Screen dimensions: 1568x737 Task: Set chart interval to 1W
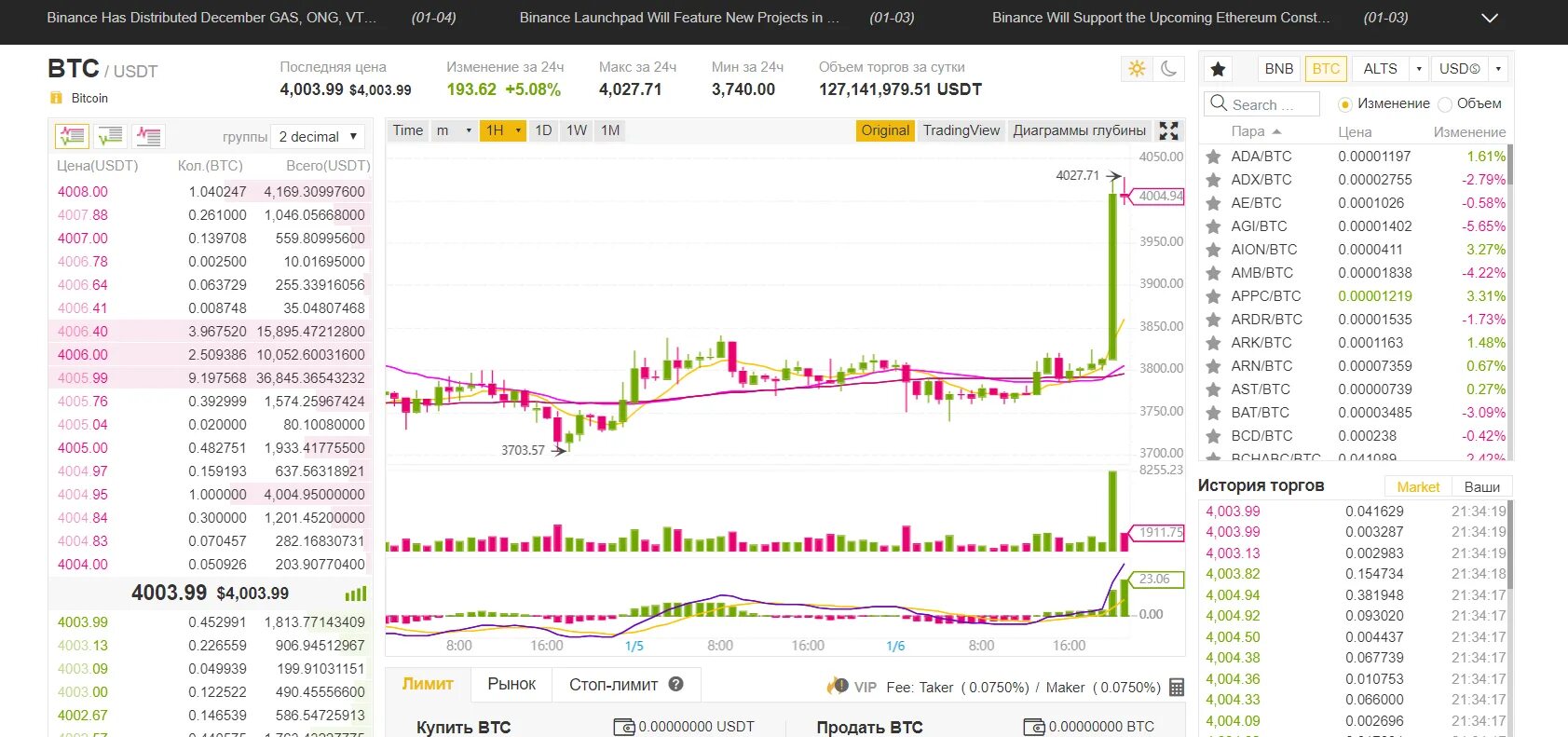pyautogui.click(x=577, y=130)
